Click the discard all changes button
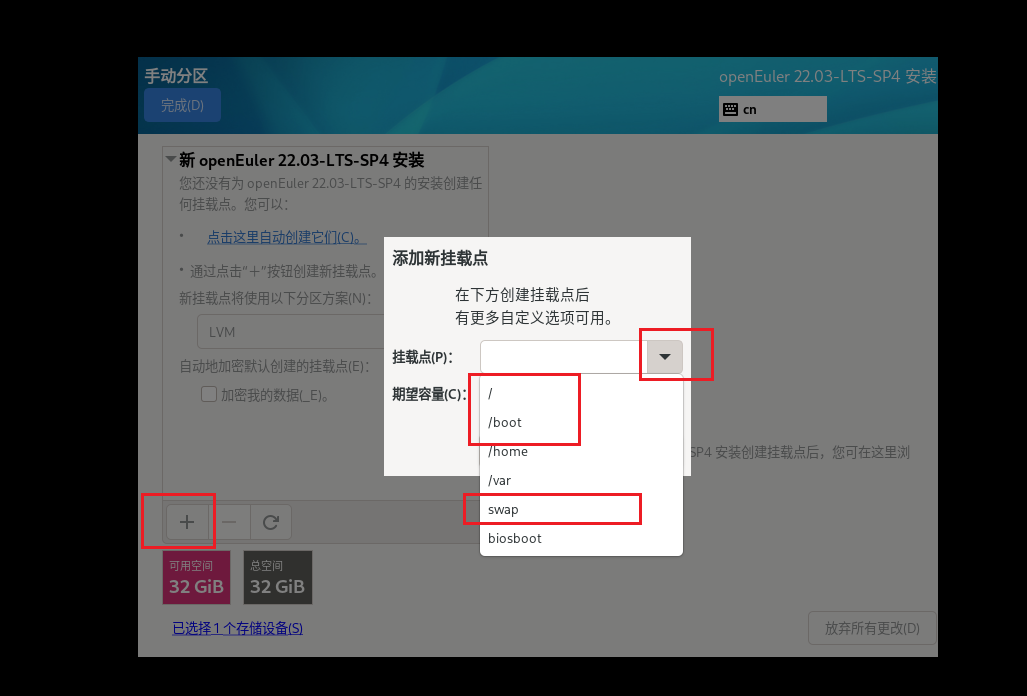The height and width of the screenshot is (696, 1027). point(872,628)
